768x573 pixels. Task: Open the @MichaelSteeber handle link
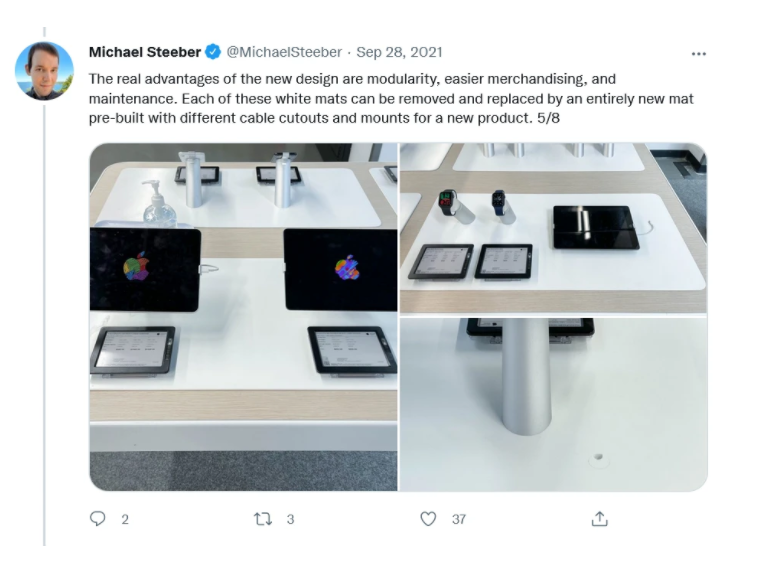pos(284,52)
